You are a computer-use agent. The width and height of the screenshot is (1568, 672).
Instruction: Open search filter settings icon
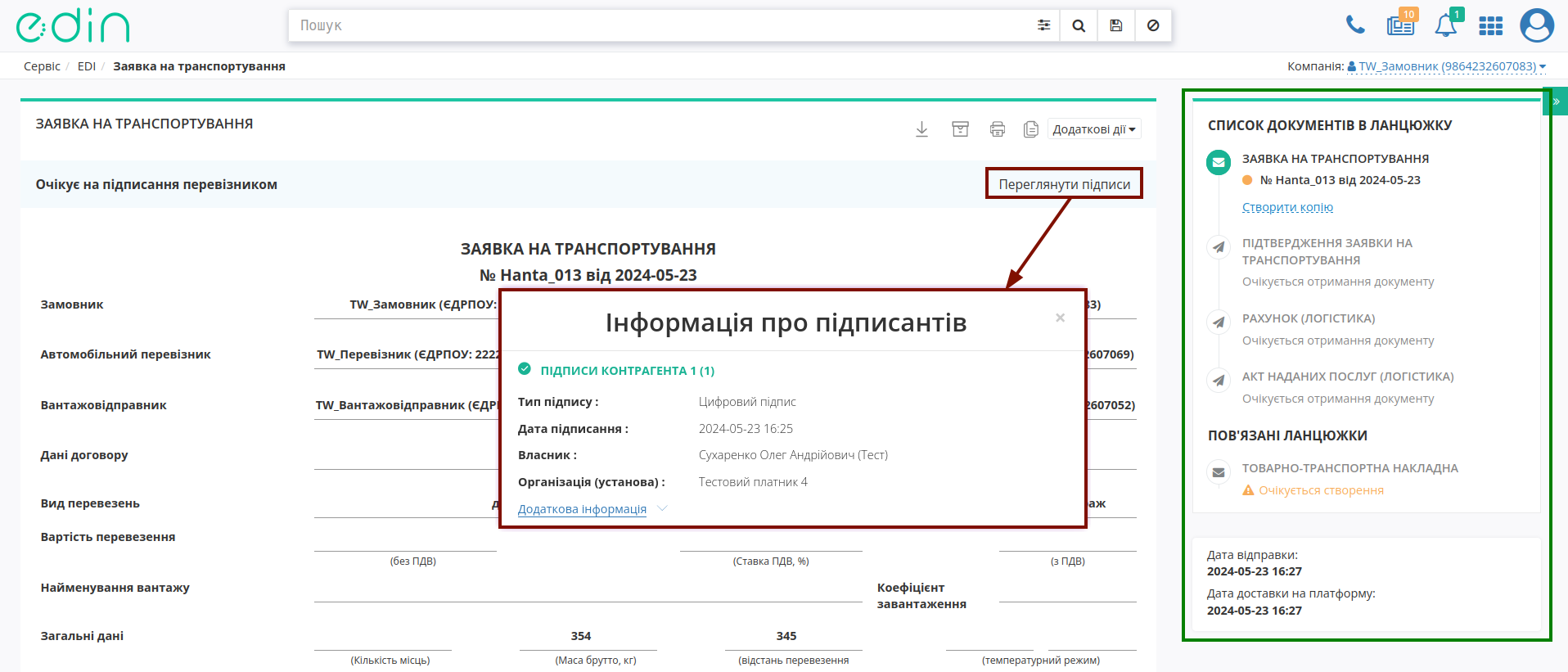[1043, 25]
